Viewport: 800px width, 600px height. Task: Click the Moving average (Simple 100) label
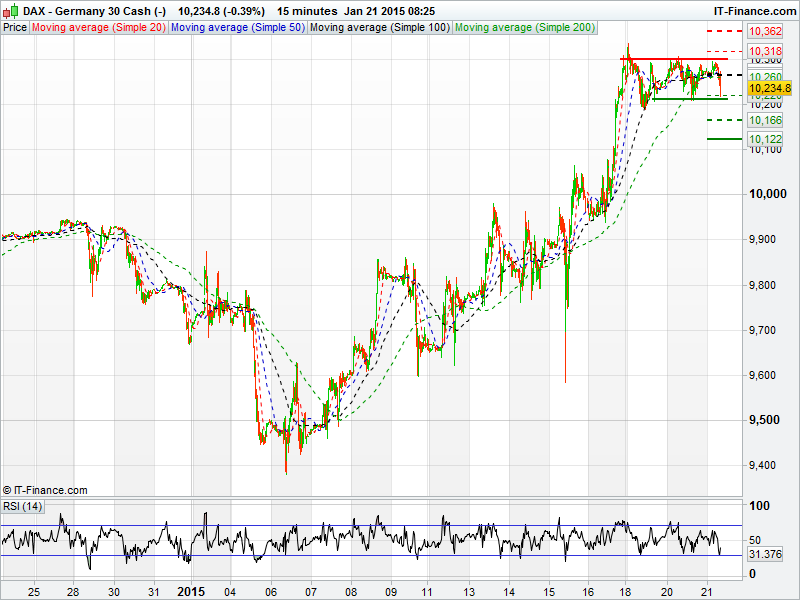[379, 28]
